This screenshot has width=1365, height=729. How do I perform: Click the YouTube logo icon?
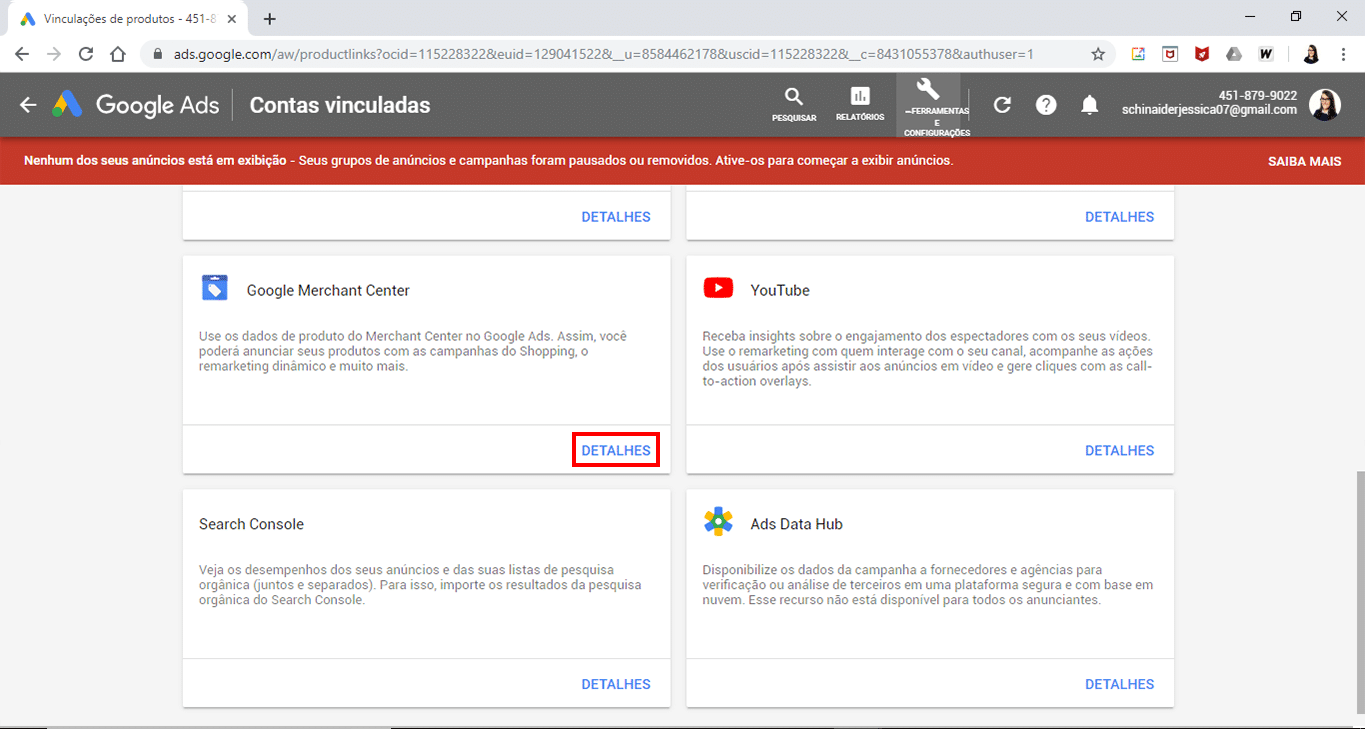718,288
